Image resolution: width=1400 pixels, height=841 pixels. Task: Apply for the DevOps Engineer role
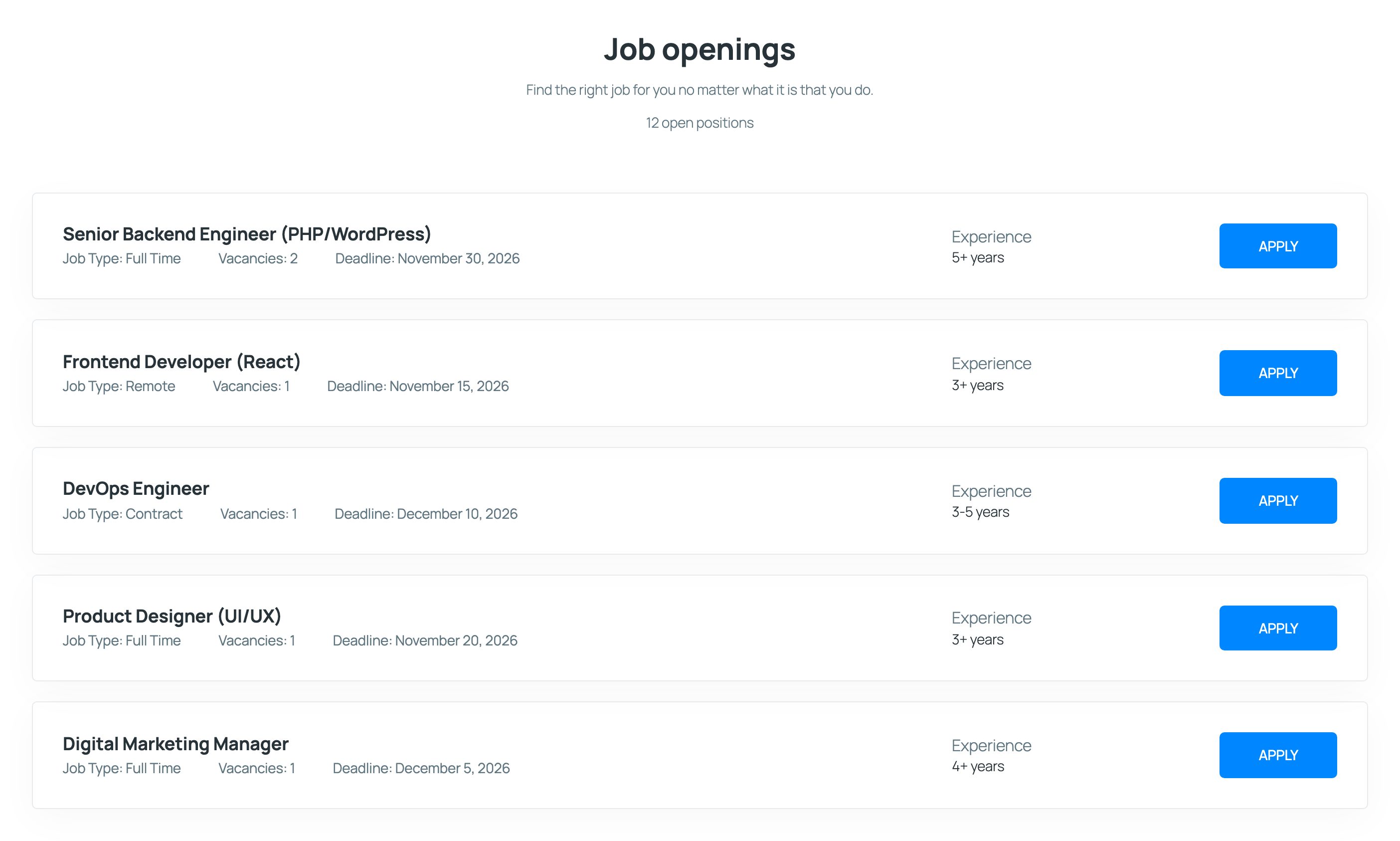point(1278,500)
